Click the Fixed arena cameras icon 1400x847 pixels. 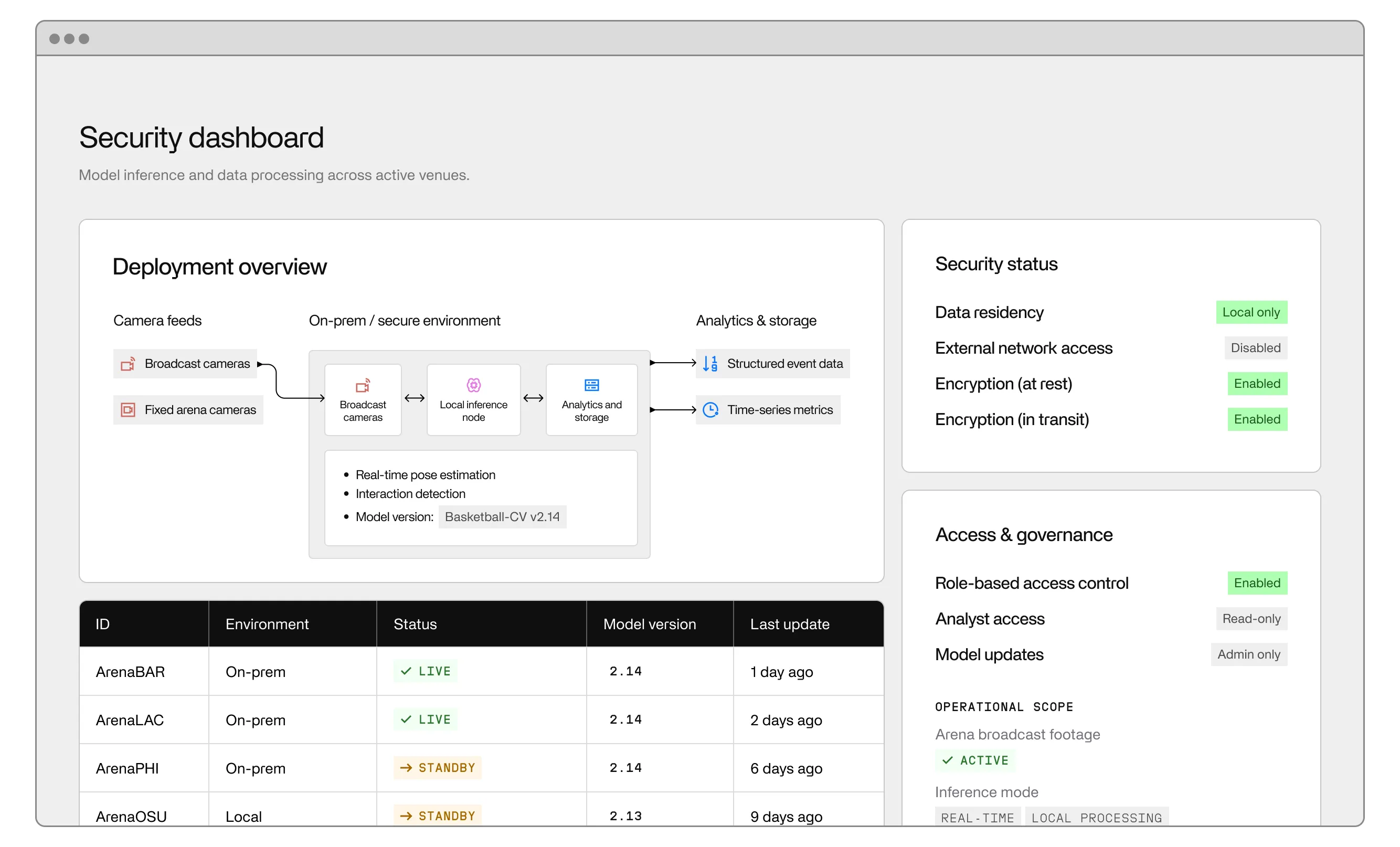tap(128, 409)
